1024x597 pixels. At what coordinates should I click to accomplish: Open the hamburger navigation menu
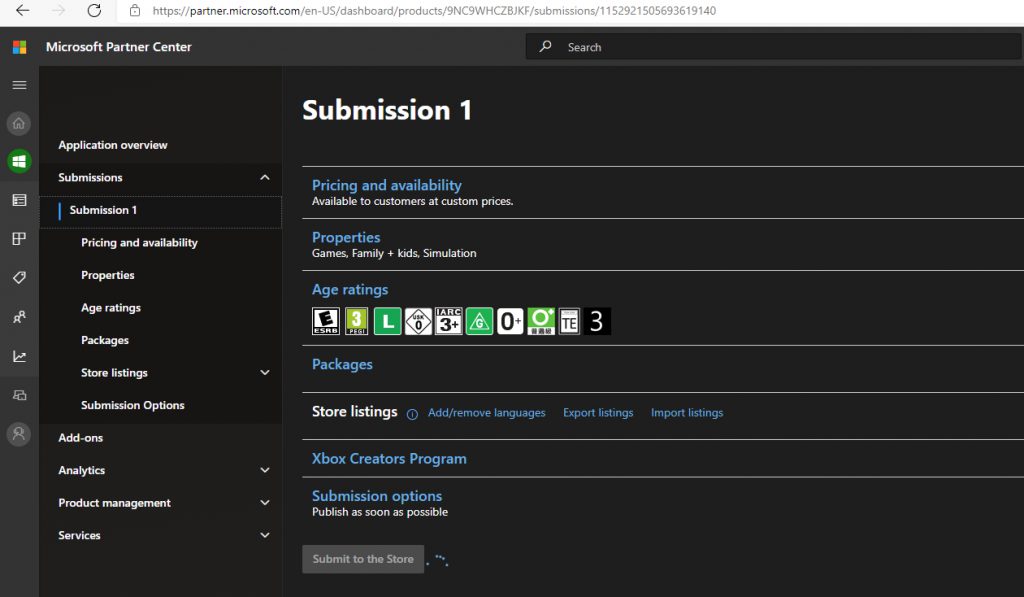(19, 85)
